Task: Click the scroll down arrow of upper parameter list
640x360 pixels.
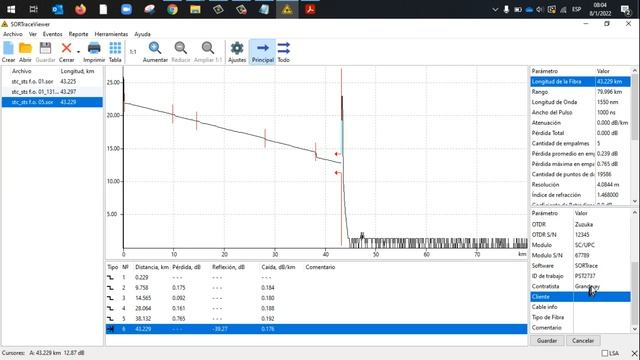Action: click(x=635, y=201)
